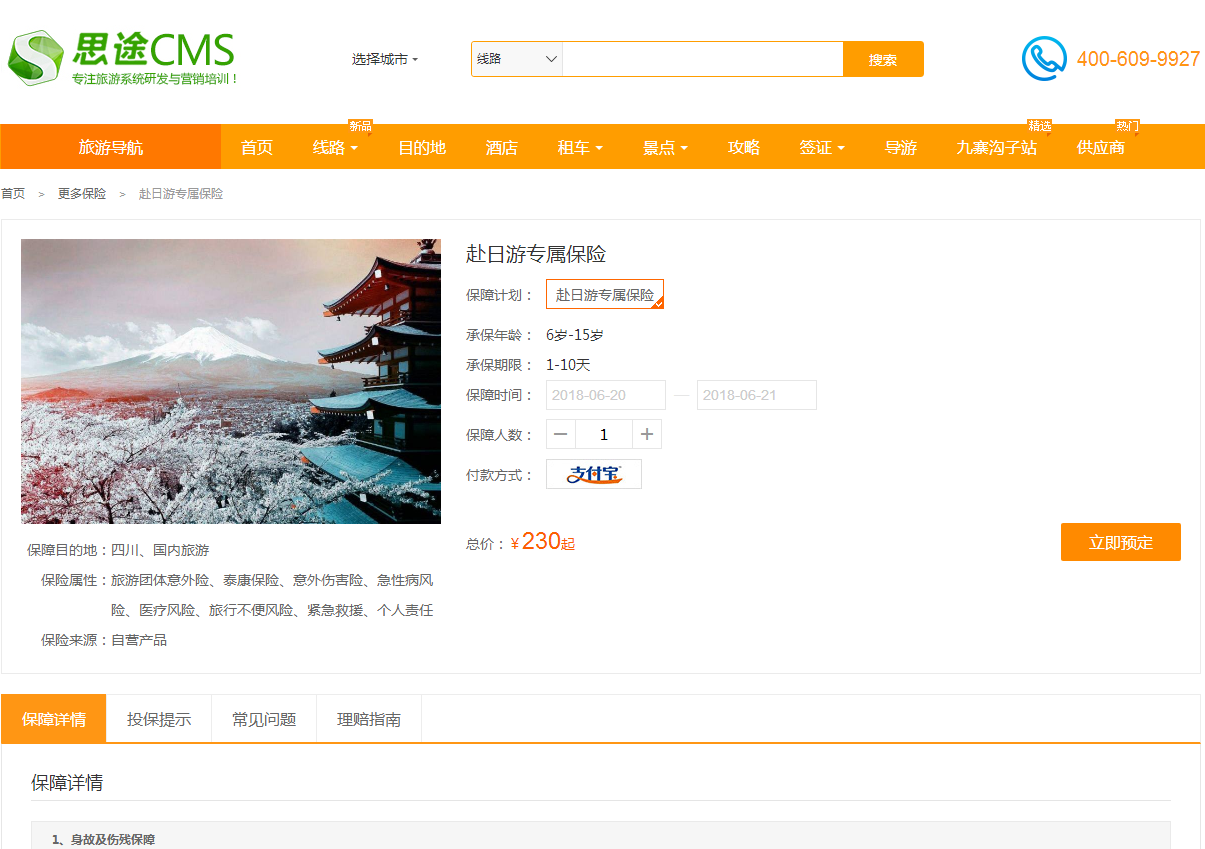Open 九寨沟子站 in navigation bar

pos(996,148)
